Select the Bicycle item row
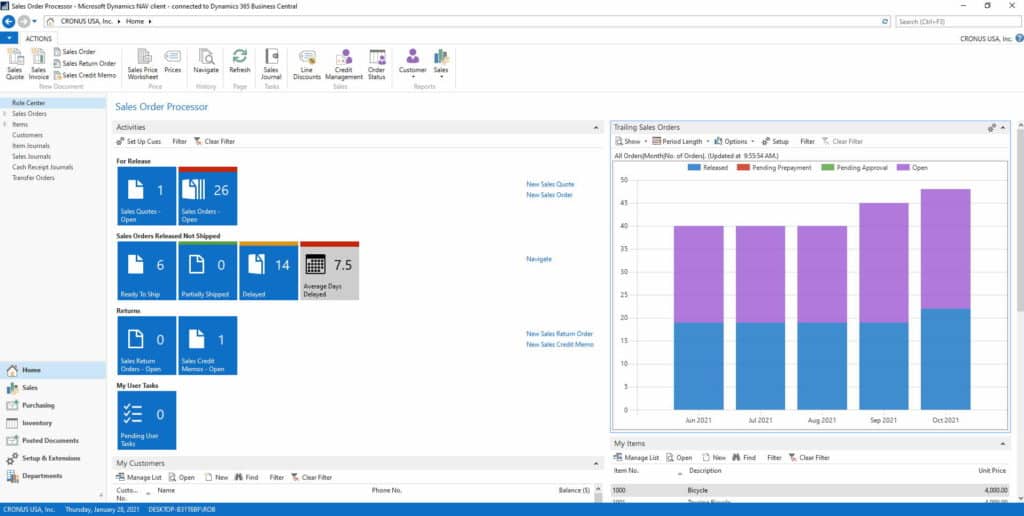This screenshot has height=516, width=1024. (x=810, y=490)
